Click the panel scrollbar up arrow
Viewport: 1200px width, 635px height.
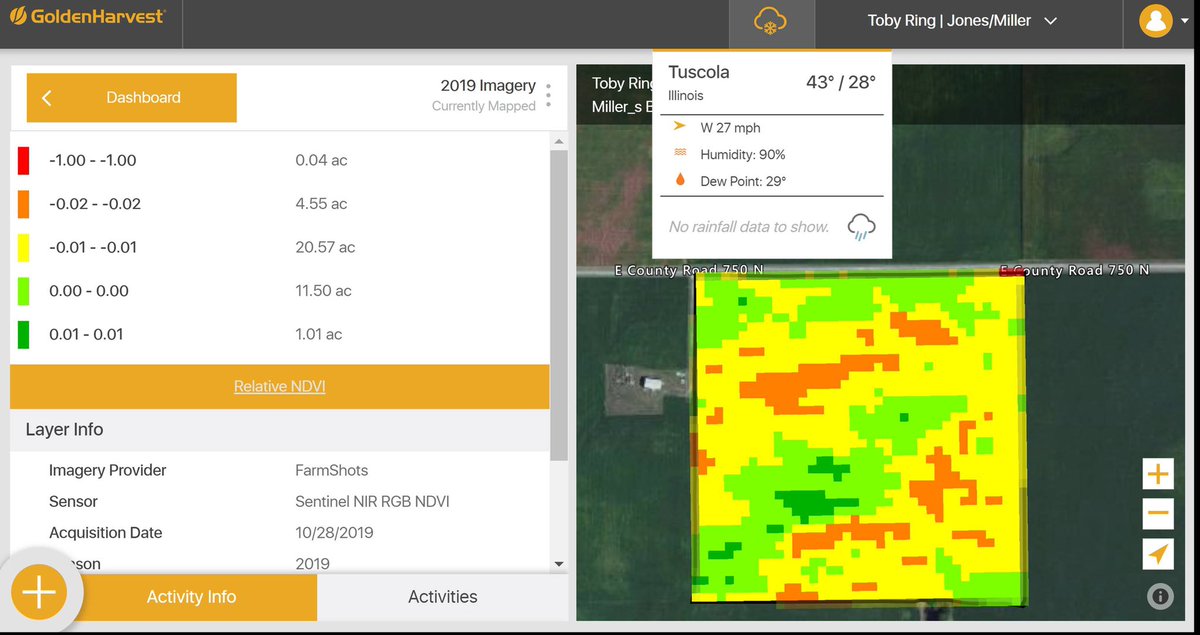point(559,143)
